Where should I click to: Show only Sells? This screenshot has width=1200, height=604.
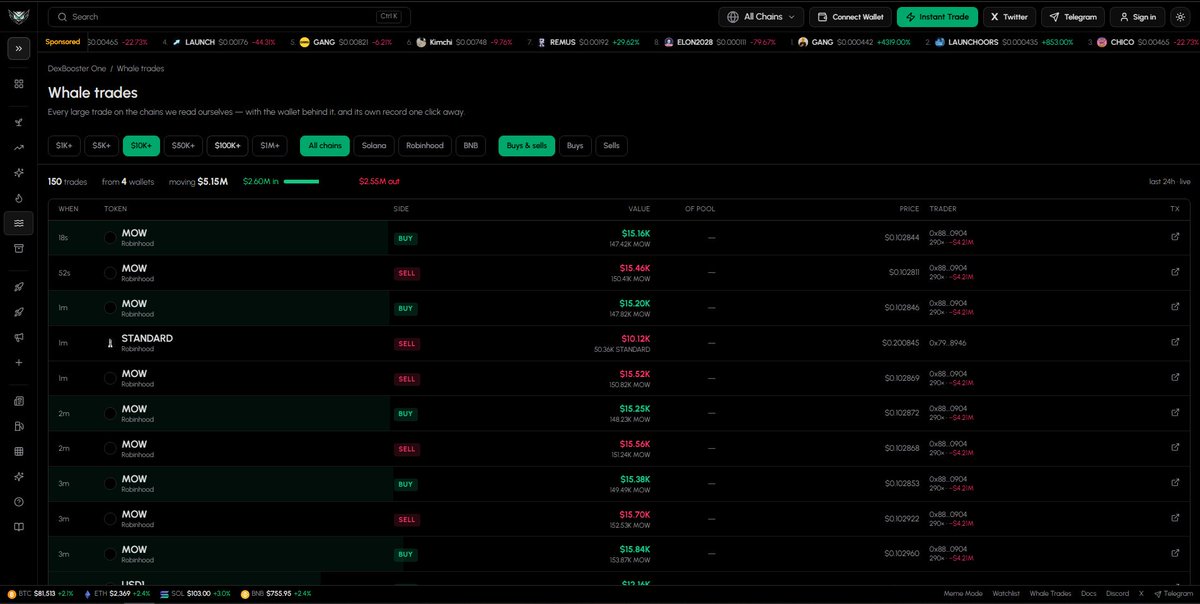(x=611, y=146)
